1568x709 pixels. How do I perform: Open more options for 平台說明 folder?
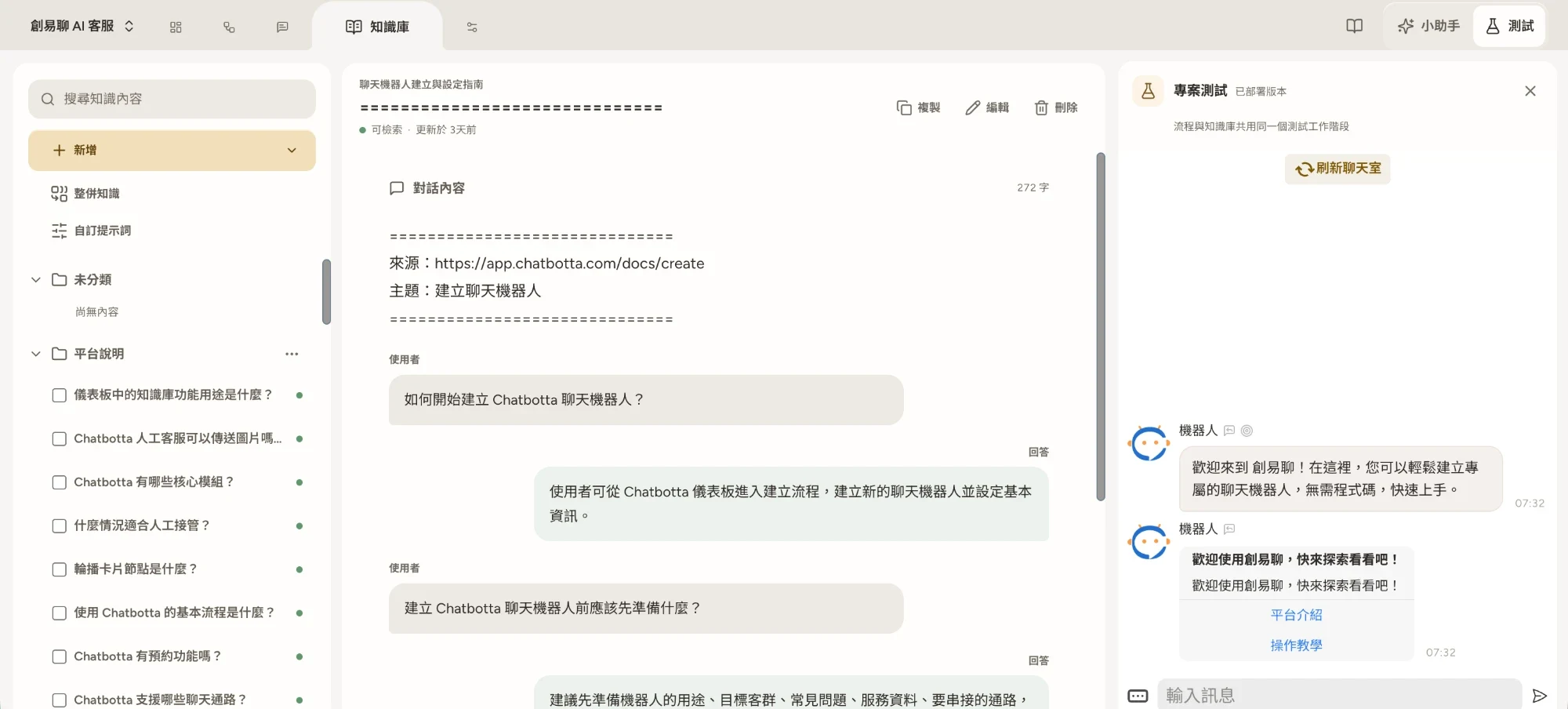click(292, 354)
